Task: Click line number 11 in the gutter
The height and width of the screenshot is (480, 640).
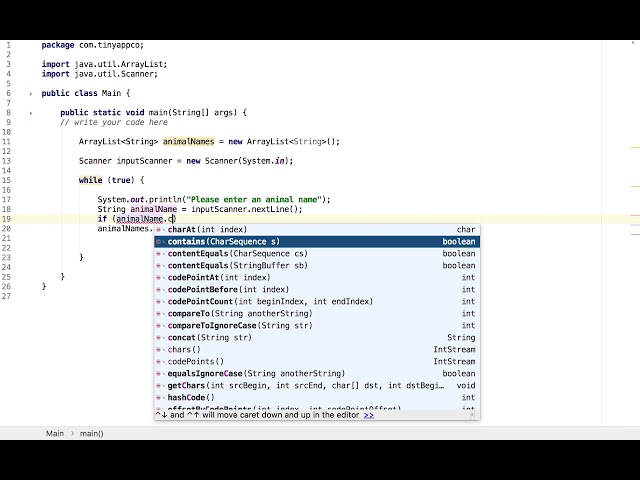Action: 6,142
